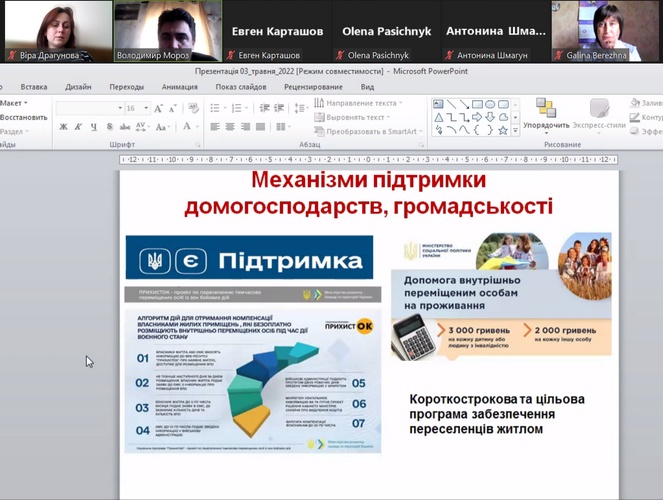The width and height of the screenshot is (663, 500).
Task: Switch to the Дизайн ribbon tab
Action: click(78, 87)
